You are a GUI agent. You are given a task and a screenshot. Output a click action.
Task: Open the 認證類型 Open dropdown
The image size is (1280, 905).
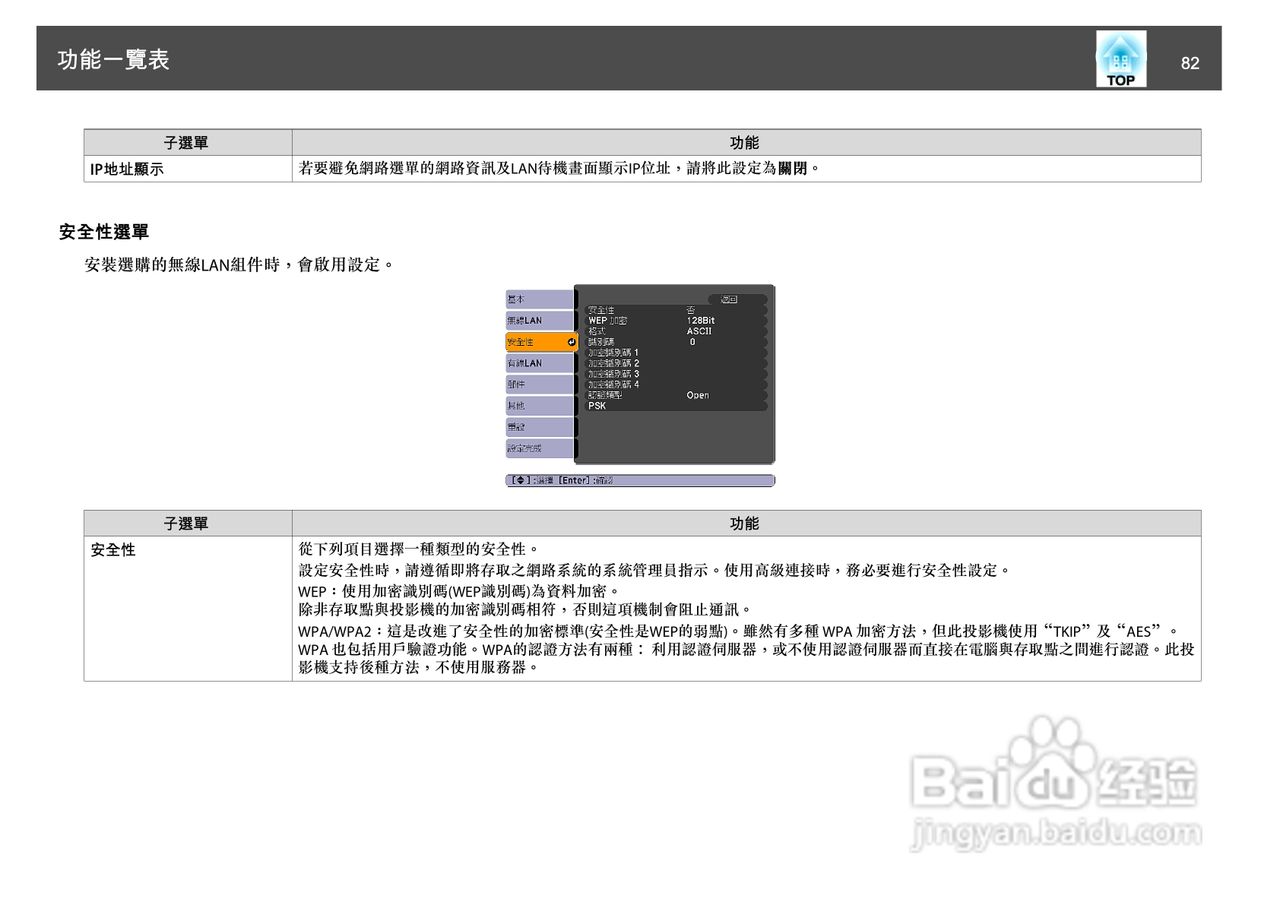pos(698,395)
